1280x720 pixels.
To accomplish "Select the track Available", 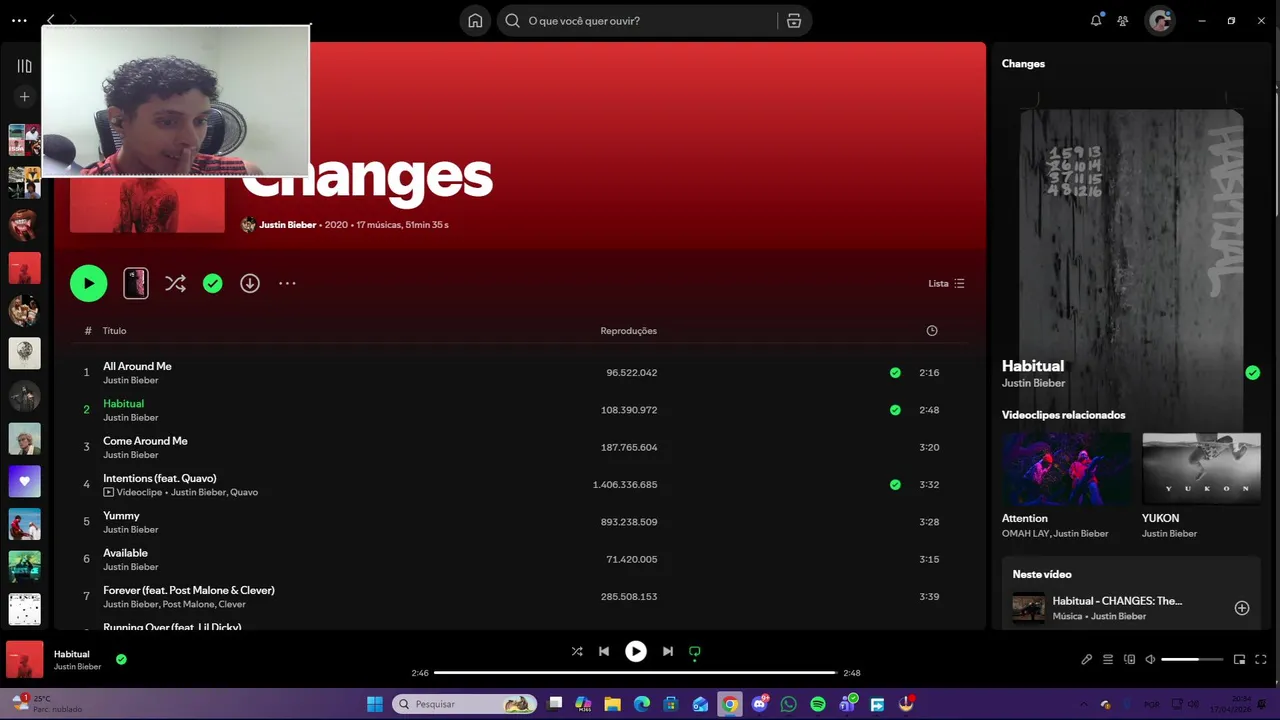I will tap(520, 559).
